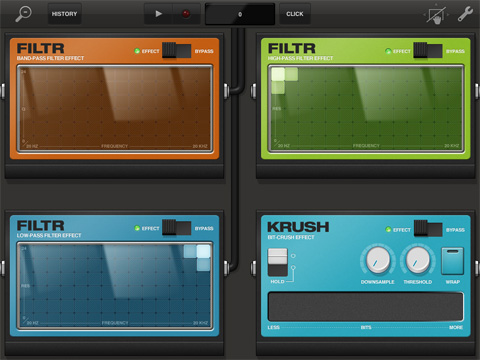This screenshot has height=360, width=480.
Task: Toggle effect/bypass switch on low-pass FILTR
Action: [x=176, y=228]
